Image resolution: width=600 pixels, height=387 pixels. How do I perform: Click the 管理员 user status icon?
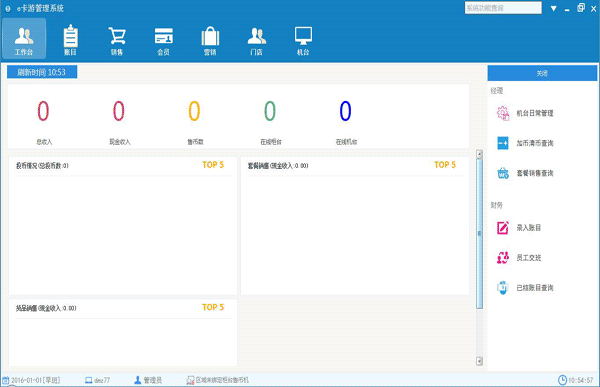[137, 380]
